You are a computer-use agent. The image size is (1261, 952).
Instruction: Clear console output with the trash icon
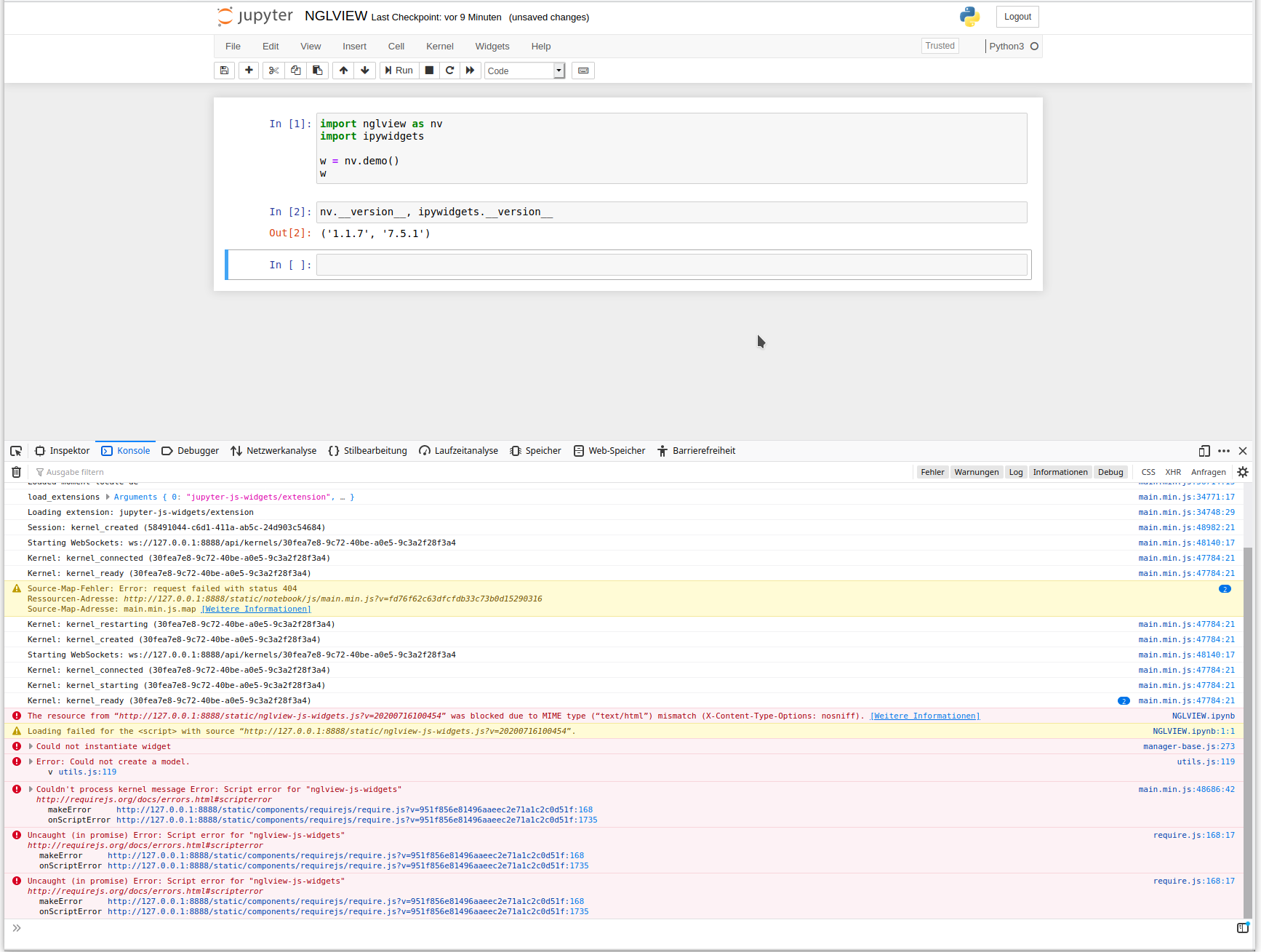[x=16, y=472]
